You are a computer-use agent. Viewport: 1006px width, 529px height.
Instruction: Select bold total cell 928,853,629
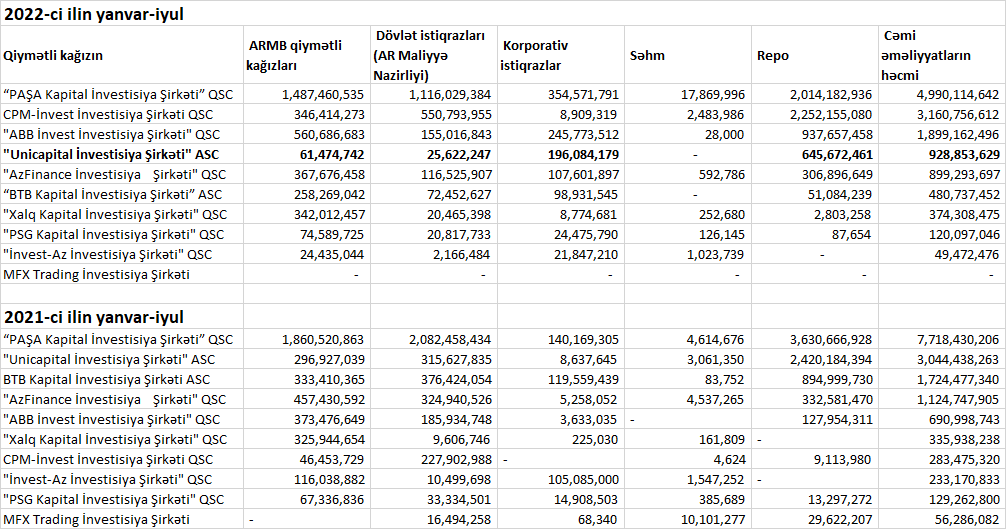coord(942,155)
